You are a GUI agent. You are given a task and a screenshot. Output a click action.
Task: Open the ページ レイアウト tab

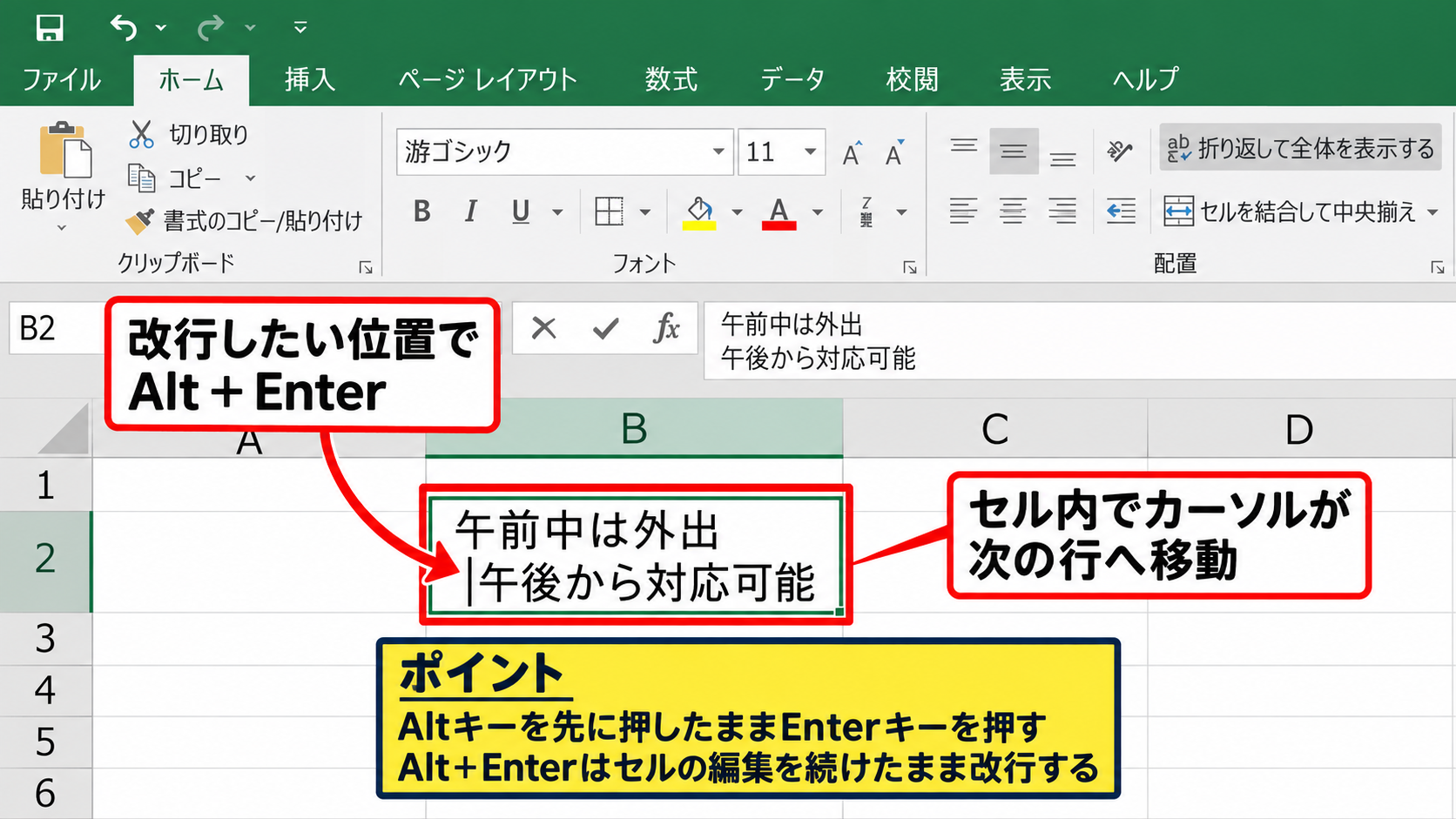point(488,80)
